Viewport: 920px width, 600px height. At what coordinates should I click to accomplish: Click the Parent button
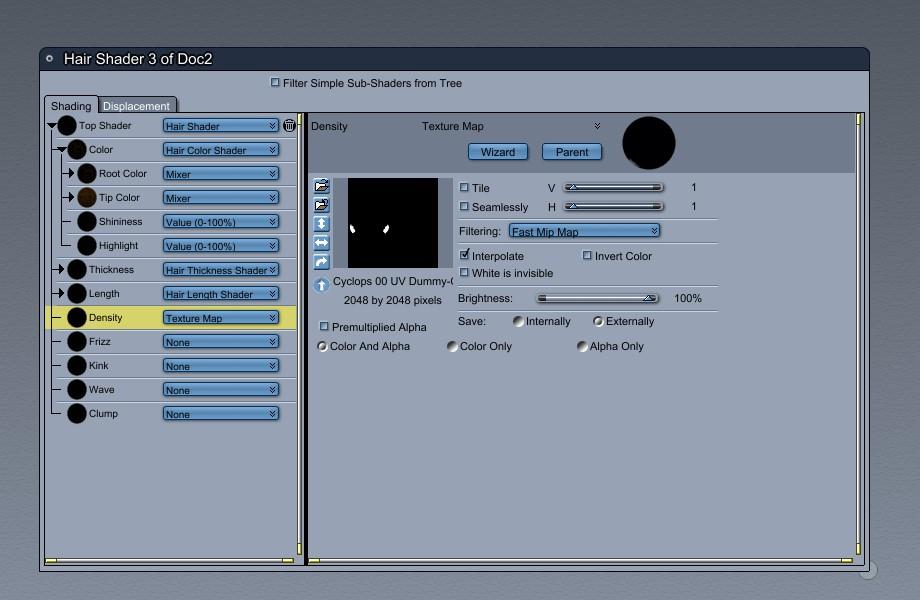coord(571,151)
